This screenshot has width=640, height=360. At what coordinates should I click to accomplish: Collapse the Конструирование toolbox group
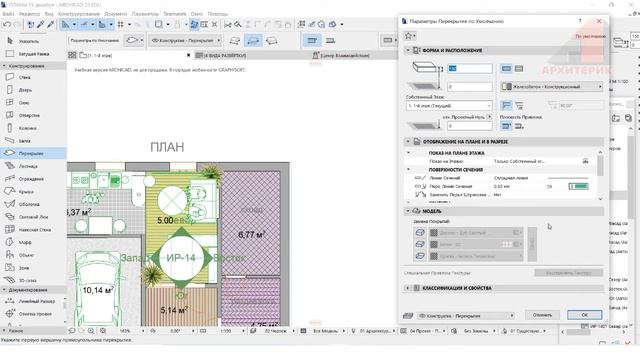4,66
